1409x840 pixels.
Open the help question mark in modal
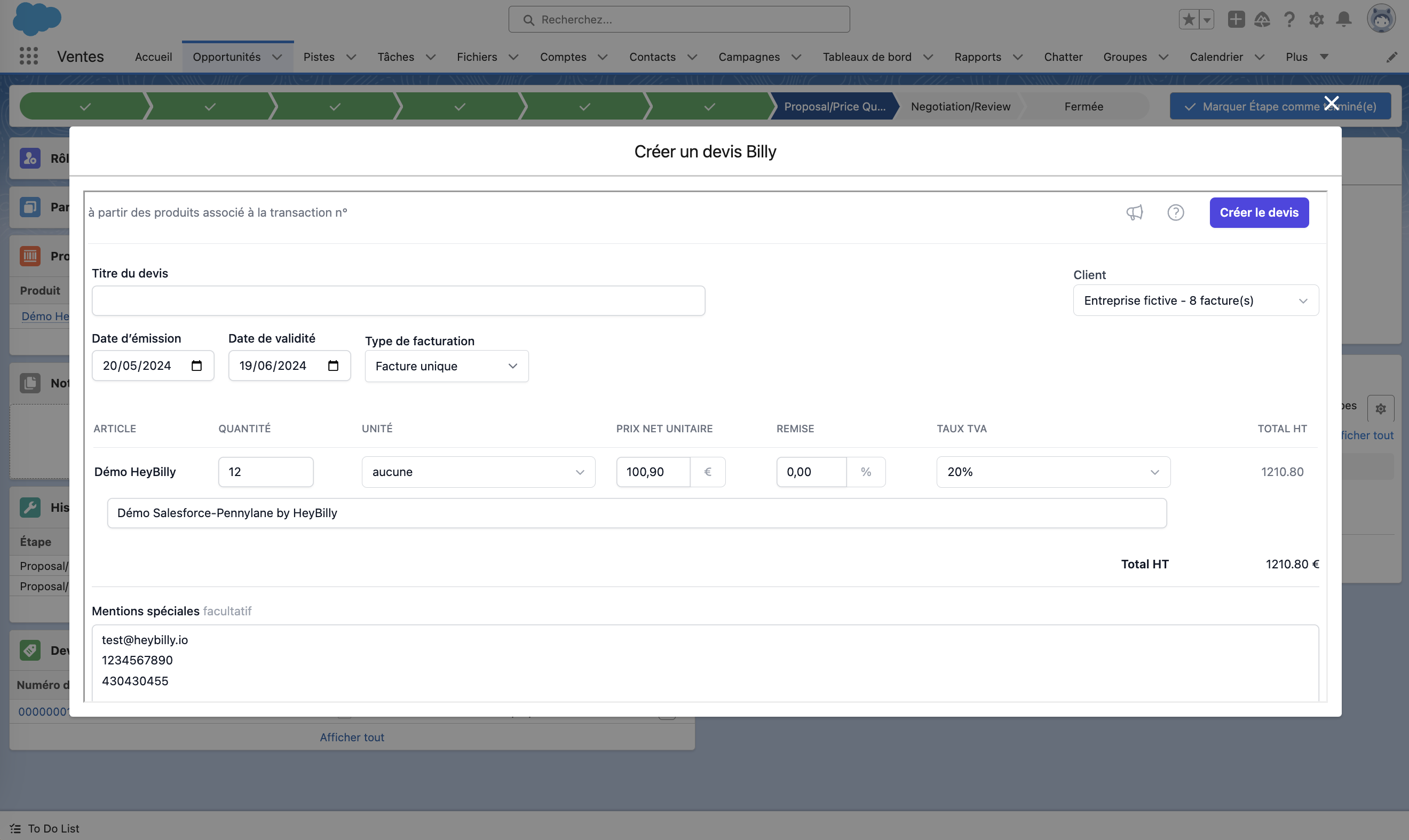tap(1175, 212)
